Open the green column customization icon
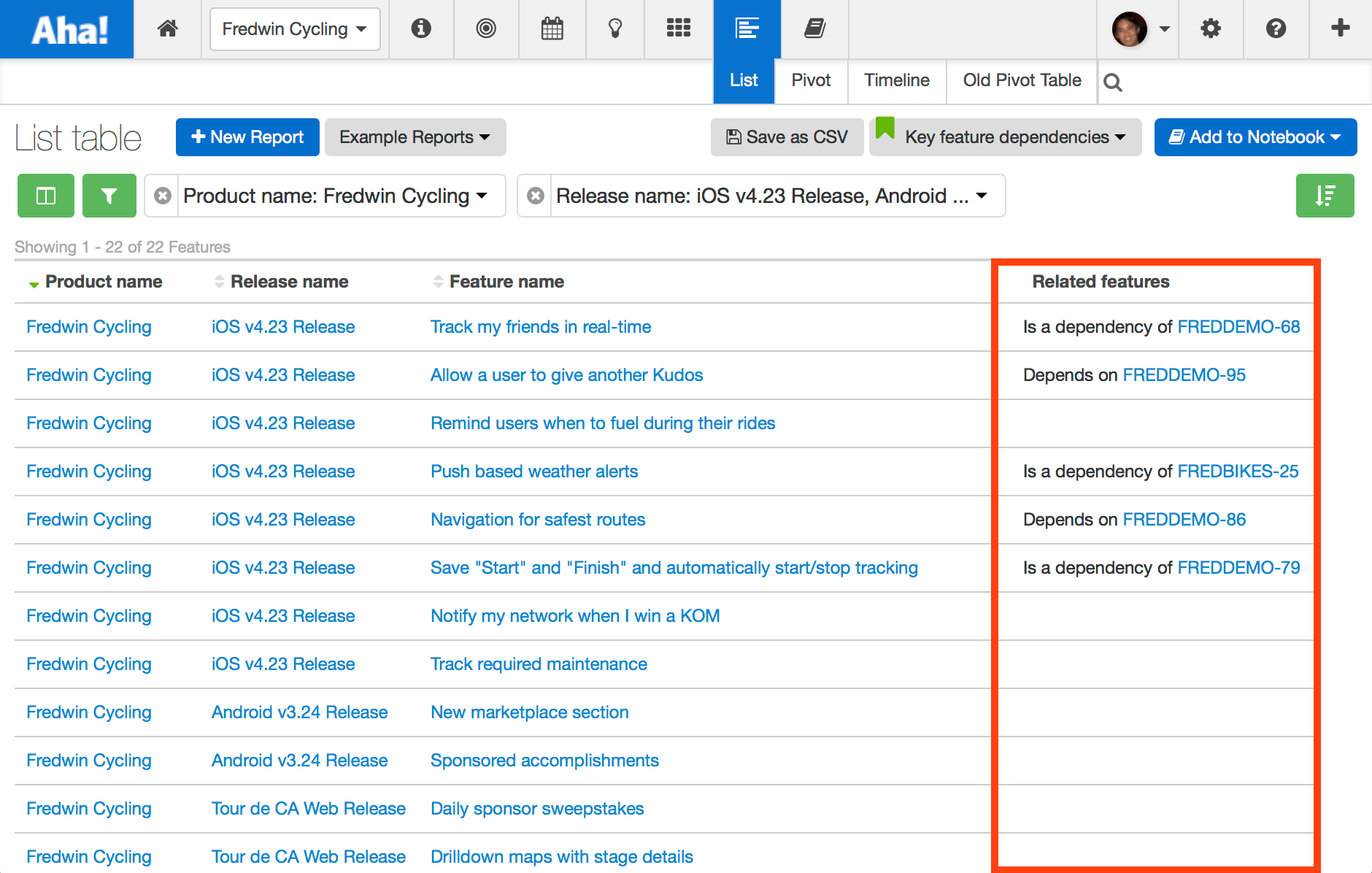 (45, 196)
